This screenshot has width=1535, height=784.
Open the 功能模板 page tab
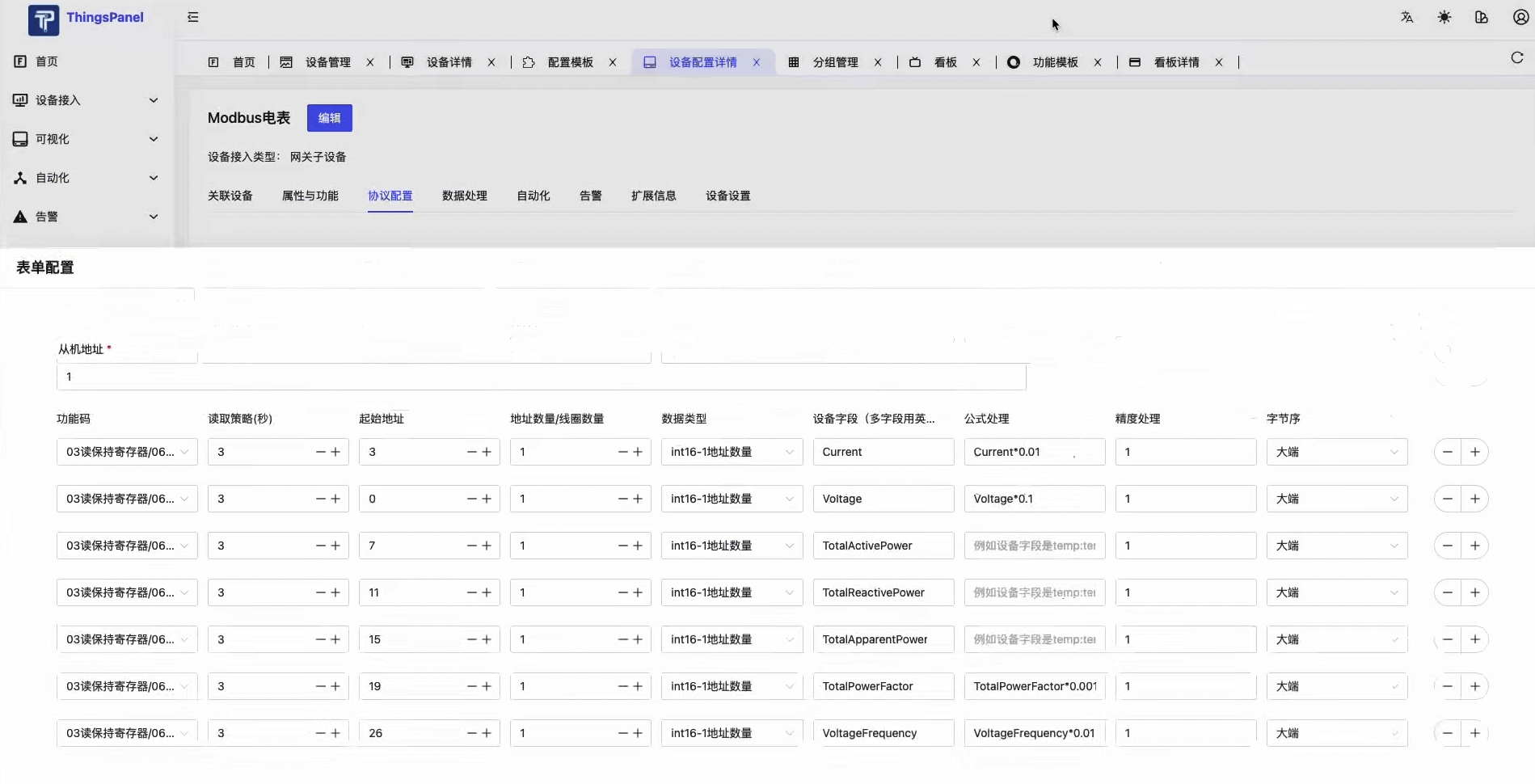(1054, 62)
